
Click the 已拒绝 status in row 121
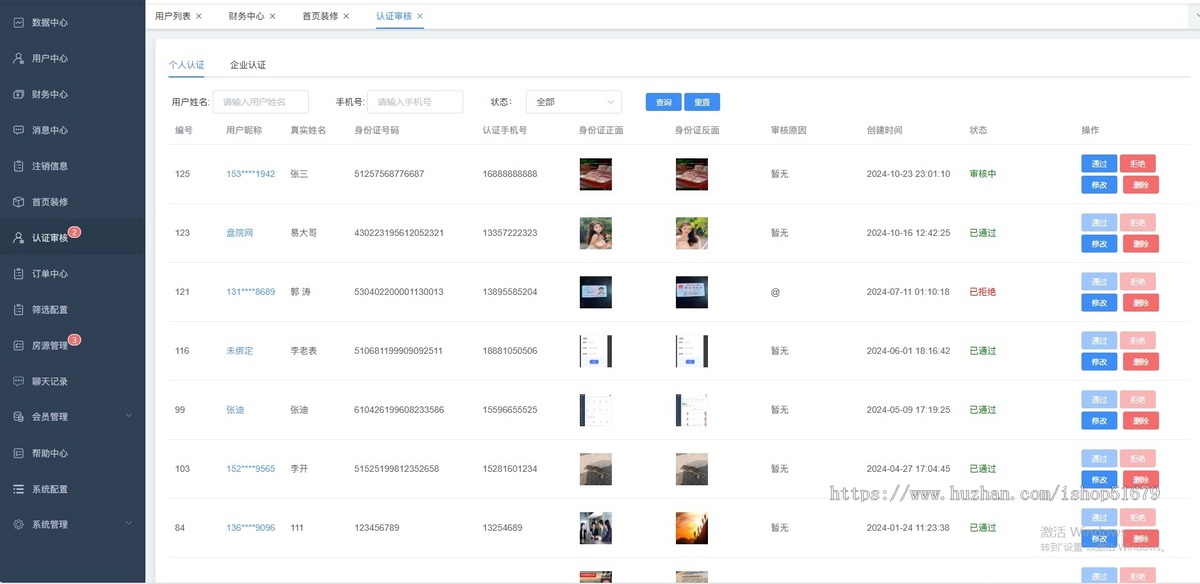click(983, 292)
